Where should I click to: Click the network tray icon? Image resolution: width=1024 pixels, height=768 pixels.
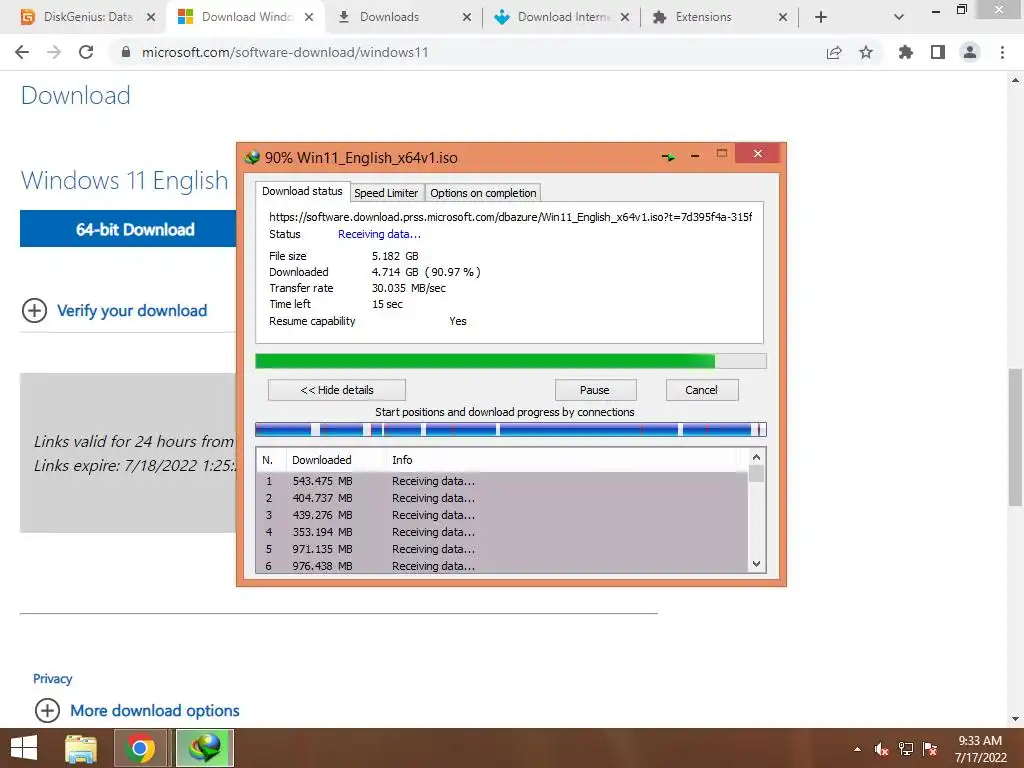tap(906, 749)
